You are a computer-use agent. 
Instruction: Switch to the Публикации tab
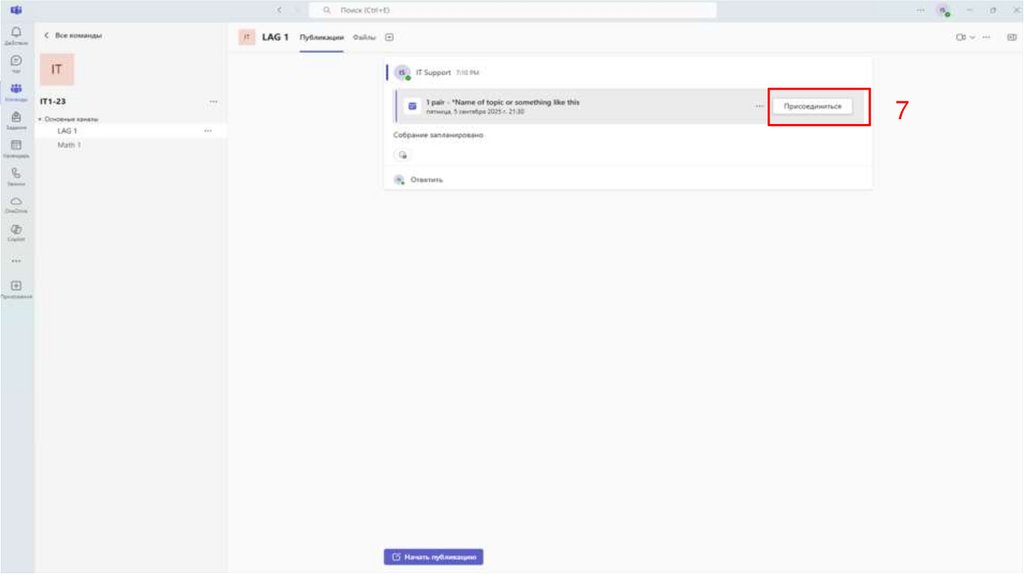(x=321, y=37)
